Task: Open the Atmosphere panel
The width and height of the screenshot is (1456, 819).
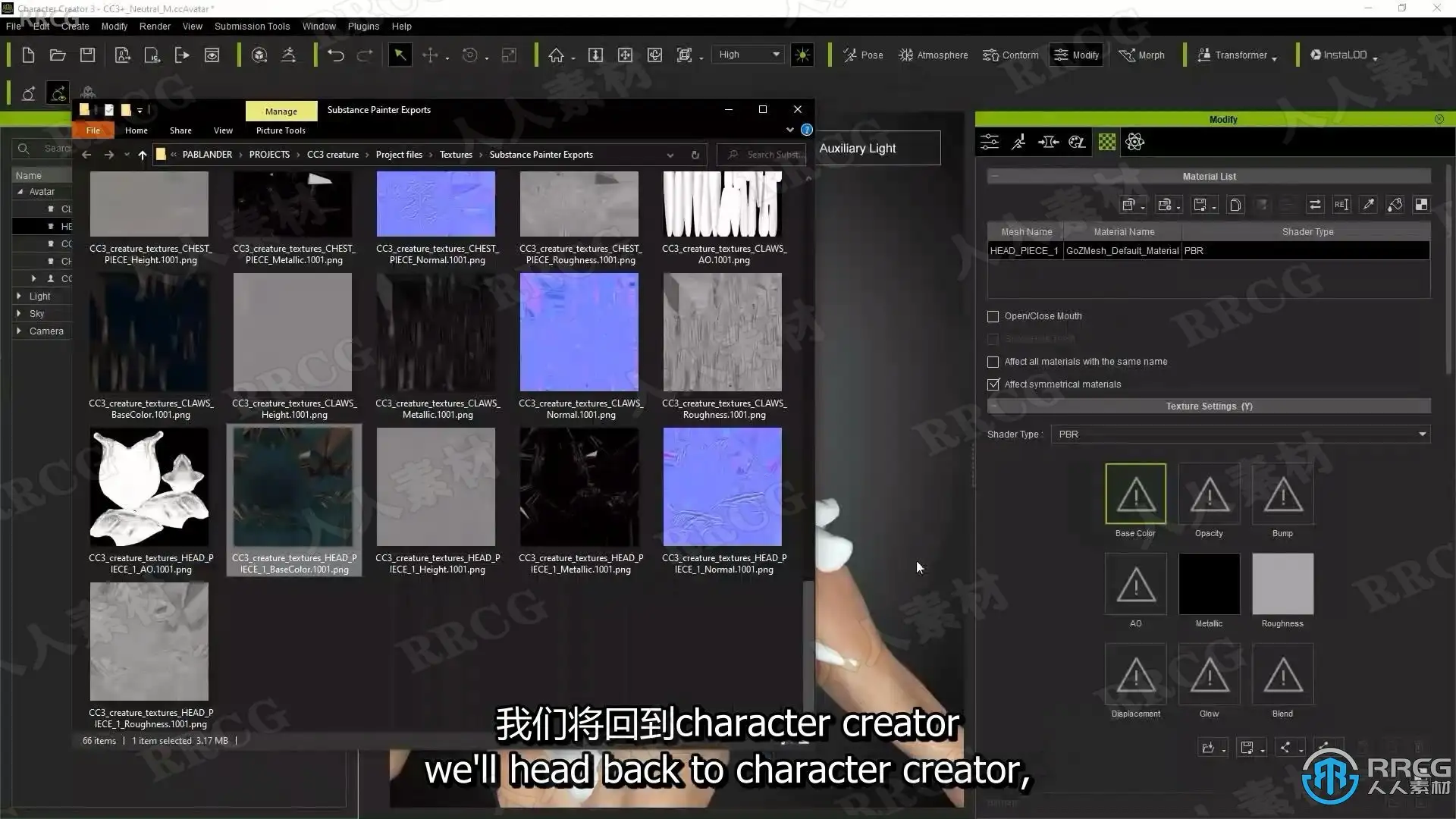Action: tap(933, 55)
